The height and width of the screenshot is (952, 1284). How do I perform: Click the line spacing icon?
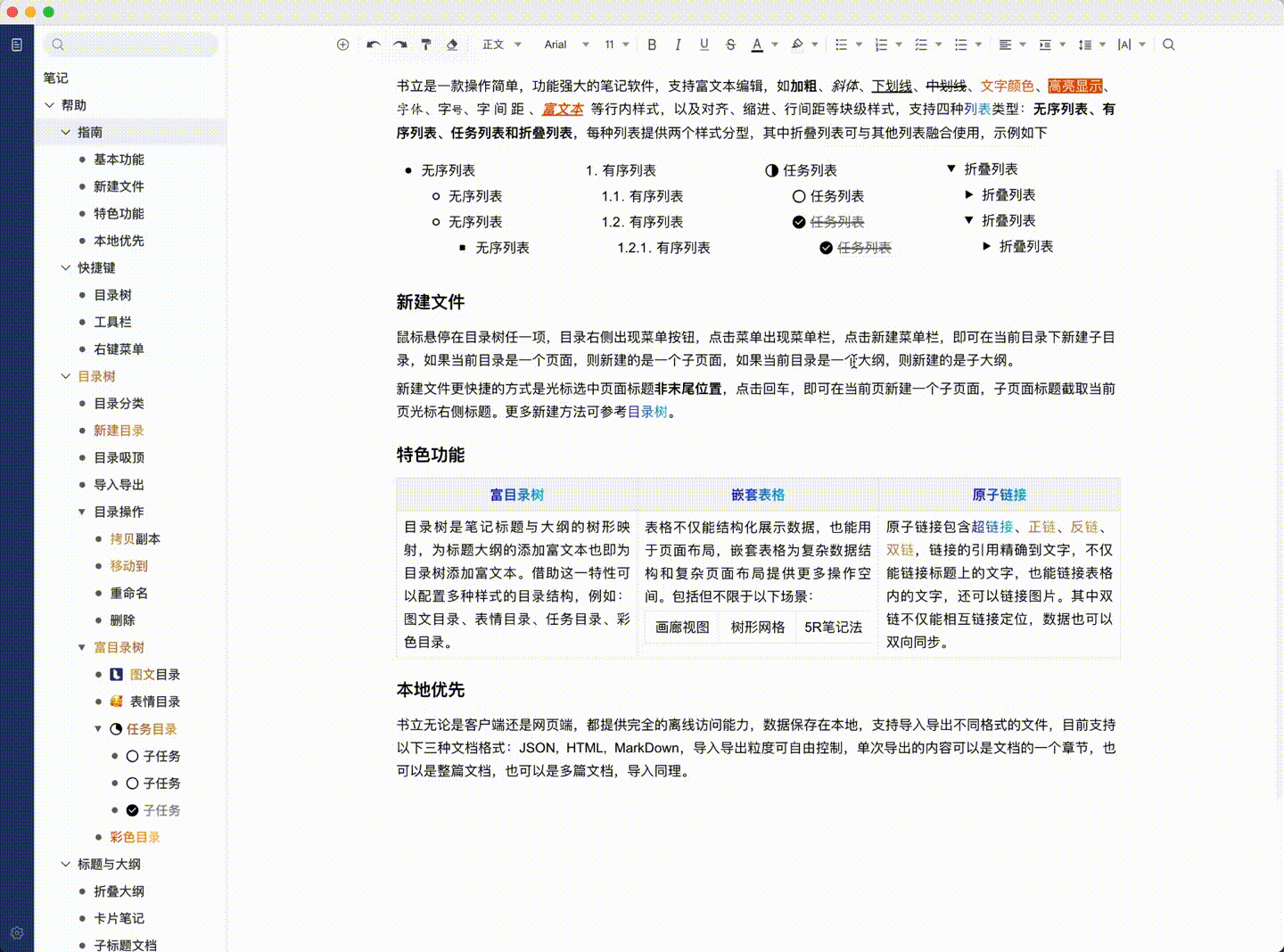[1085, 45]
